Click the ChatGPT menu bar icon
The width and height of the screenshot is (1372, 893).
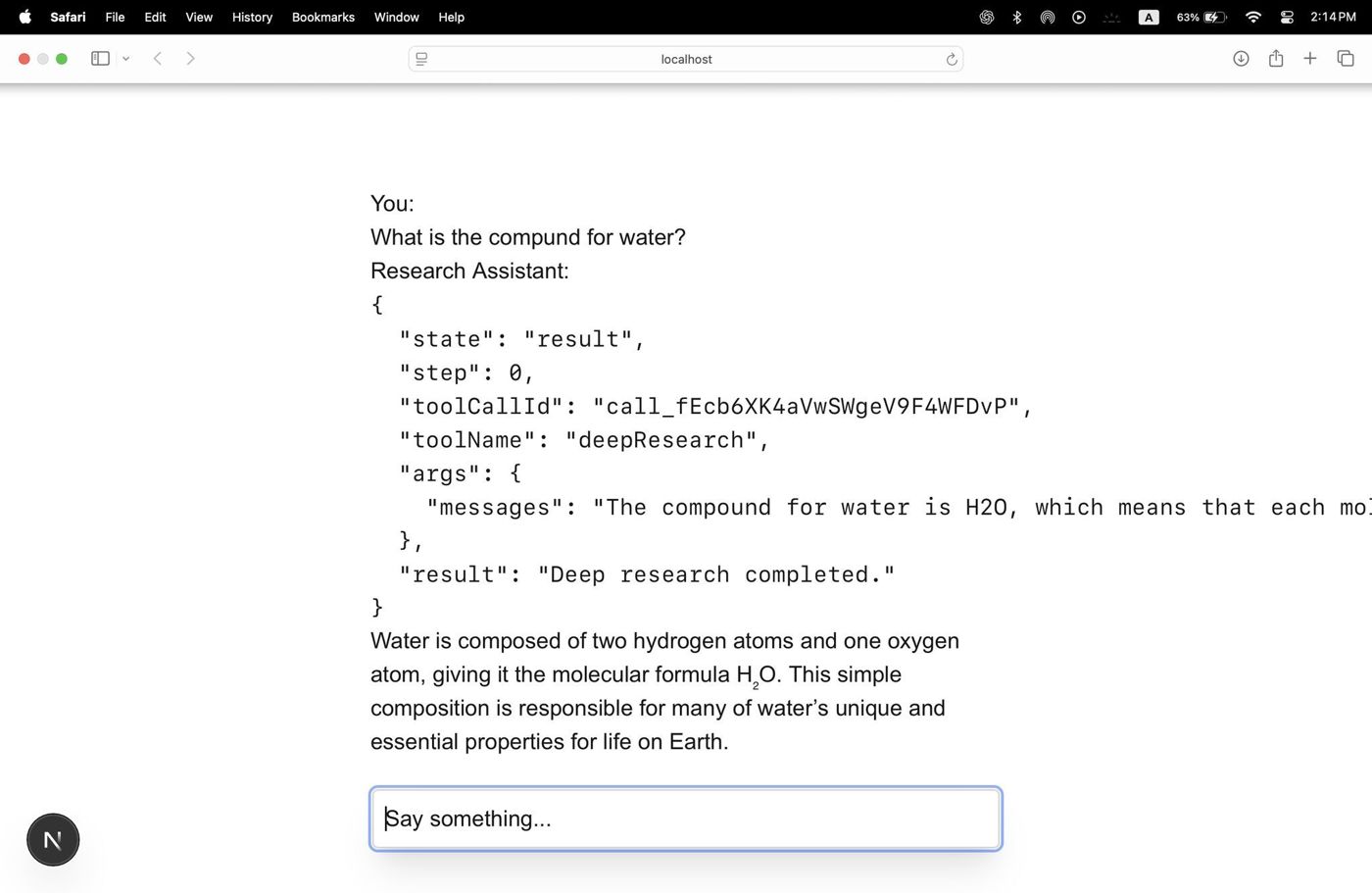click(x=987, y=17)
